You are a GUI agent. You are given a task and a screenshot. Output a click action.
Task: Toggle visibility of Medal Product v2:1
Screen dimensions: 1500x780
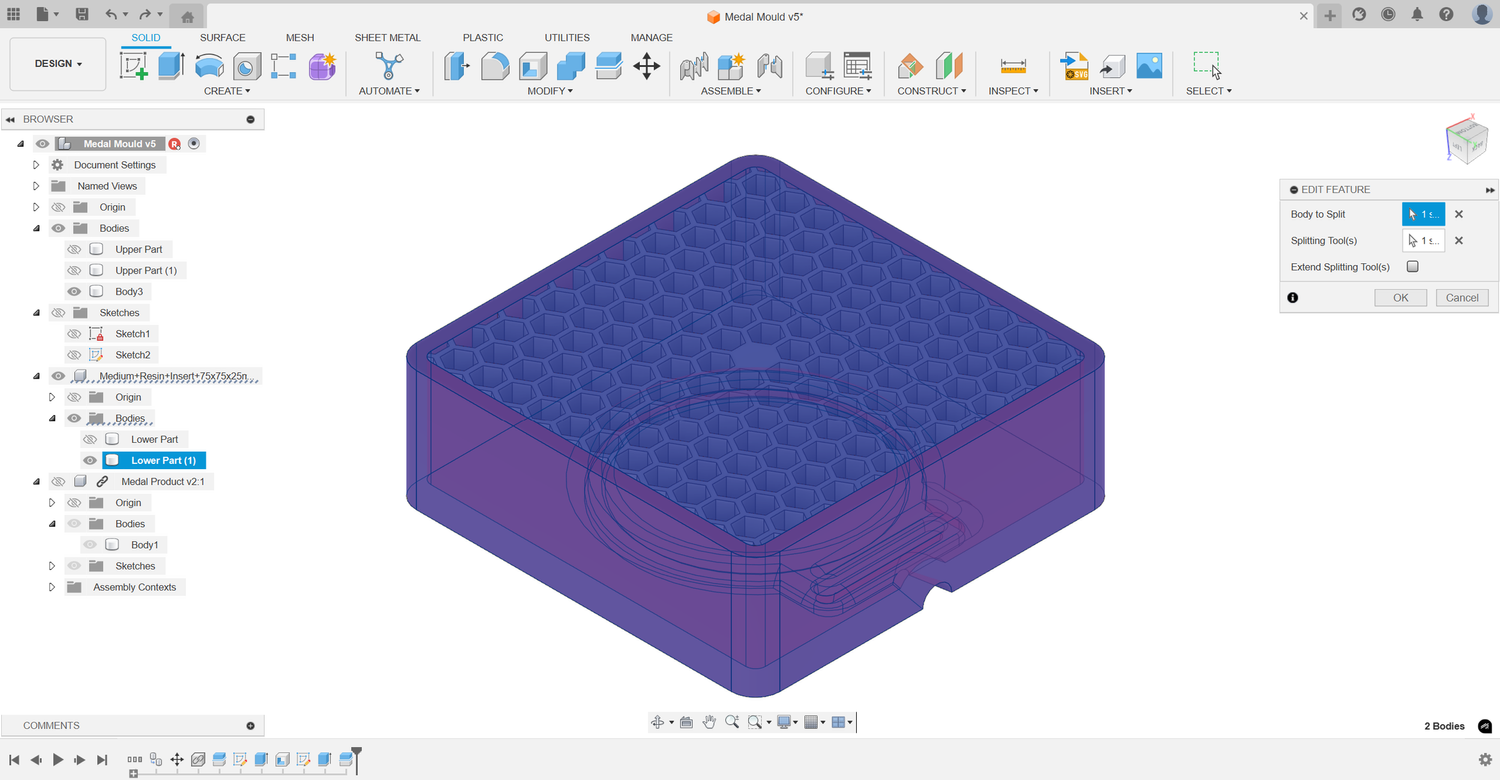click(x=58, y=481)
